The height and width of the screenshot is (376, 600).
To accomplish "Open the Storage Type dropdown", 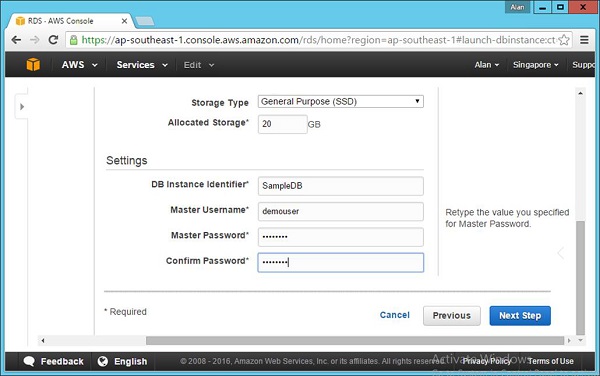I will [341, 101].
